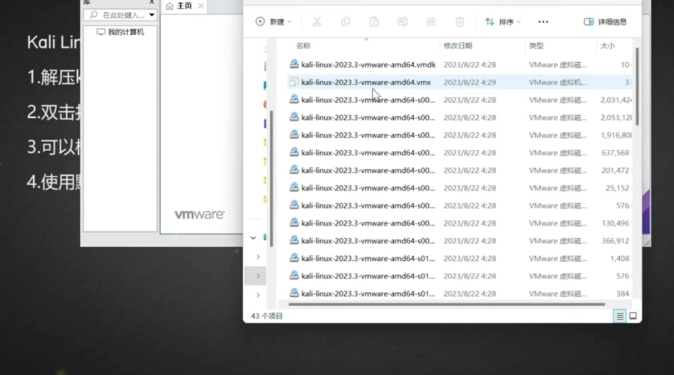Collapse the expanded navigation tree chevron
The width and height of the screenshot is (674, 375).
[253, 237]
